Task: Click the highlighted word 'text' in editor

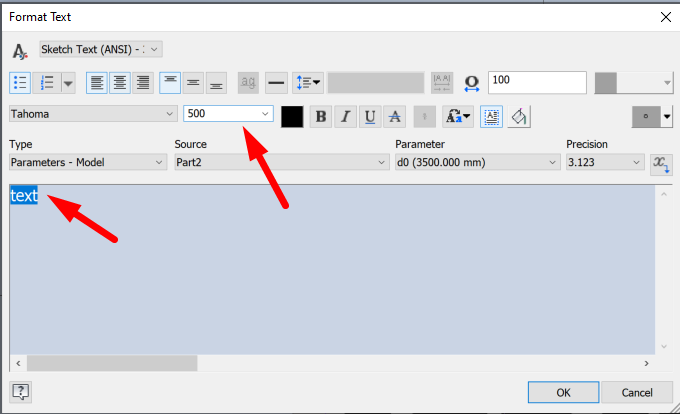Action: [24, 196]
